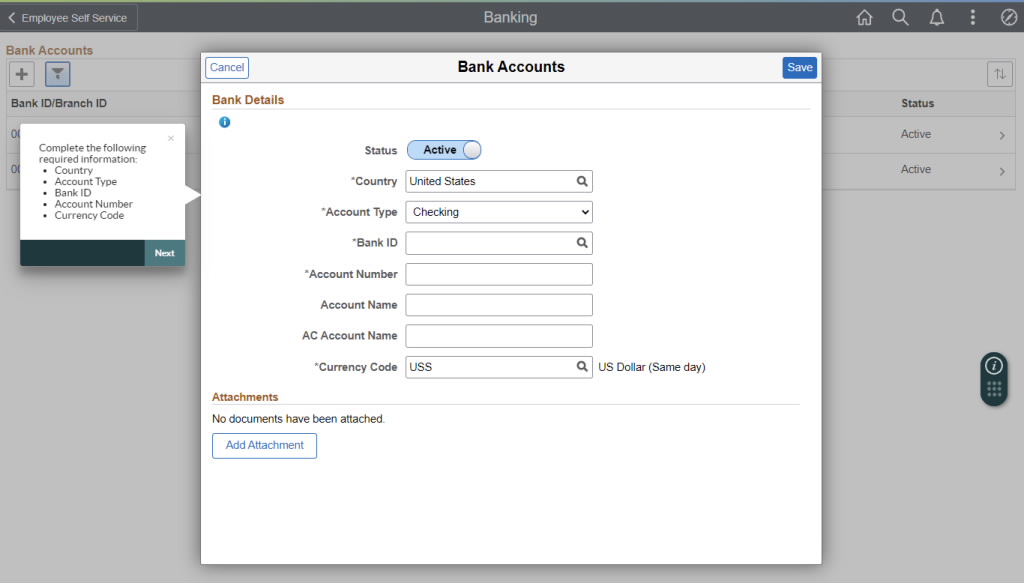Screen dimensions: 1024x583
Task: Open the Bank ID lookup magnifier
Action: point(584,242)
